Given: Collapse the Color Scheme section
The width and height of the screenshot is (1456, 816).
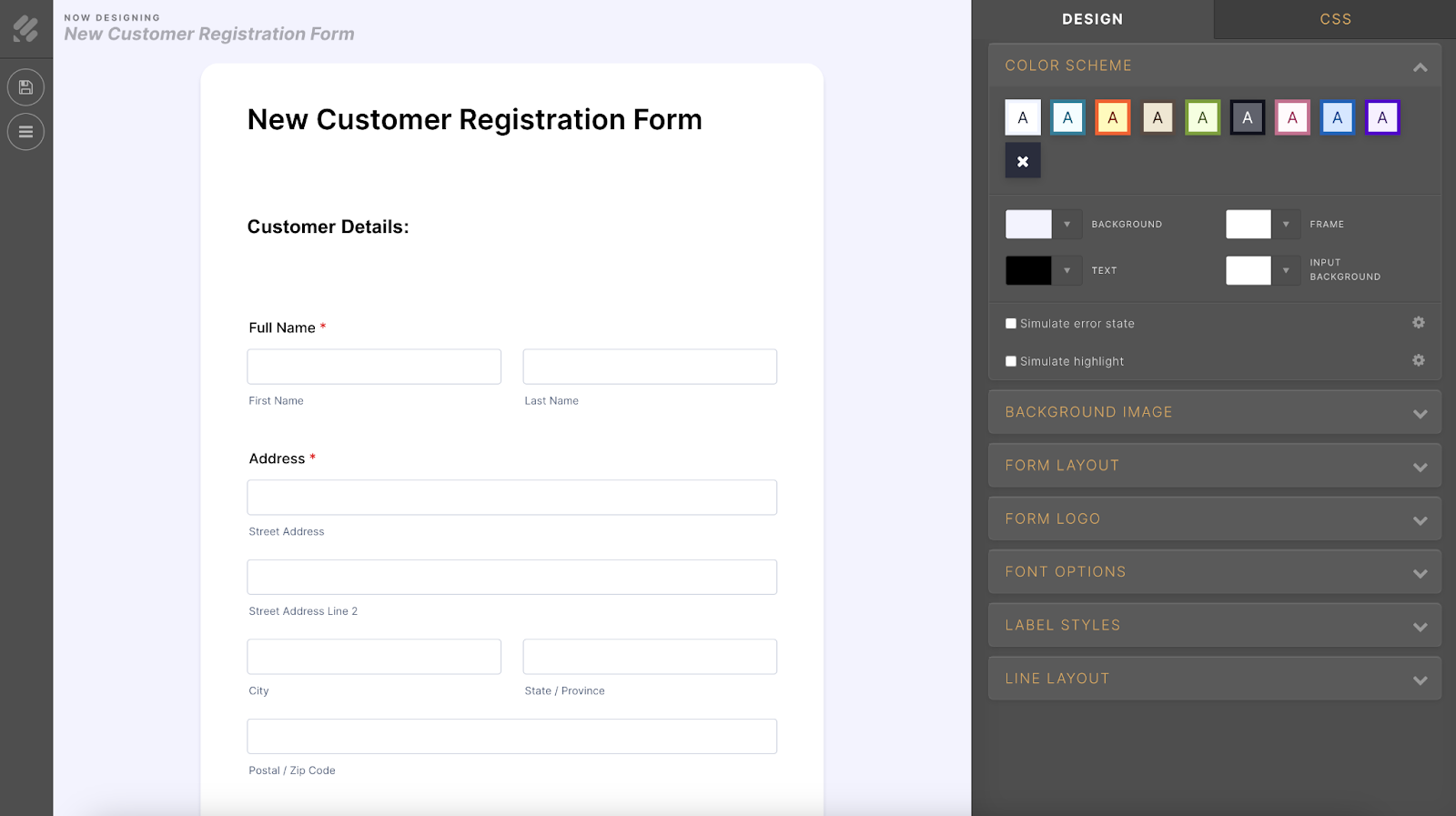Looking at the screenshot, I should point(1420,66).
